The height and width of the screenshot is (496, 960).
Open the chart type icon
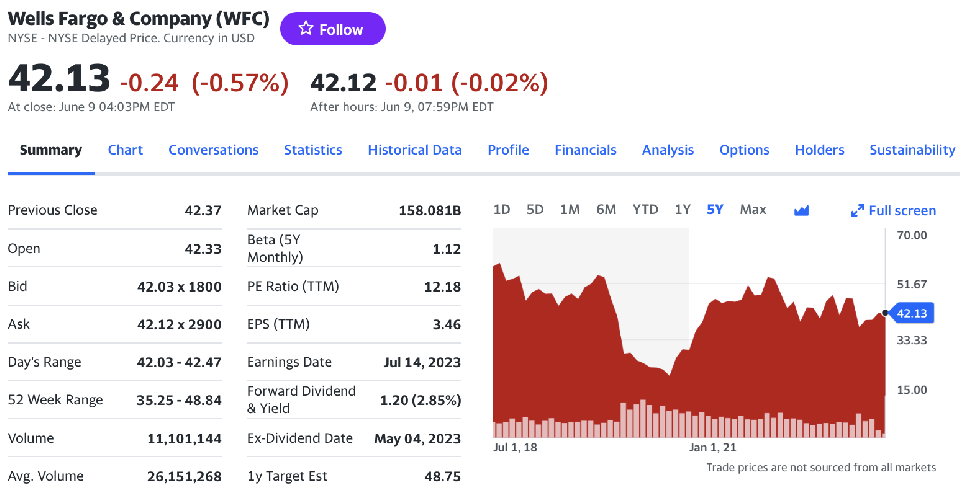(x=801, y=210)
